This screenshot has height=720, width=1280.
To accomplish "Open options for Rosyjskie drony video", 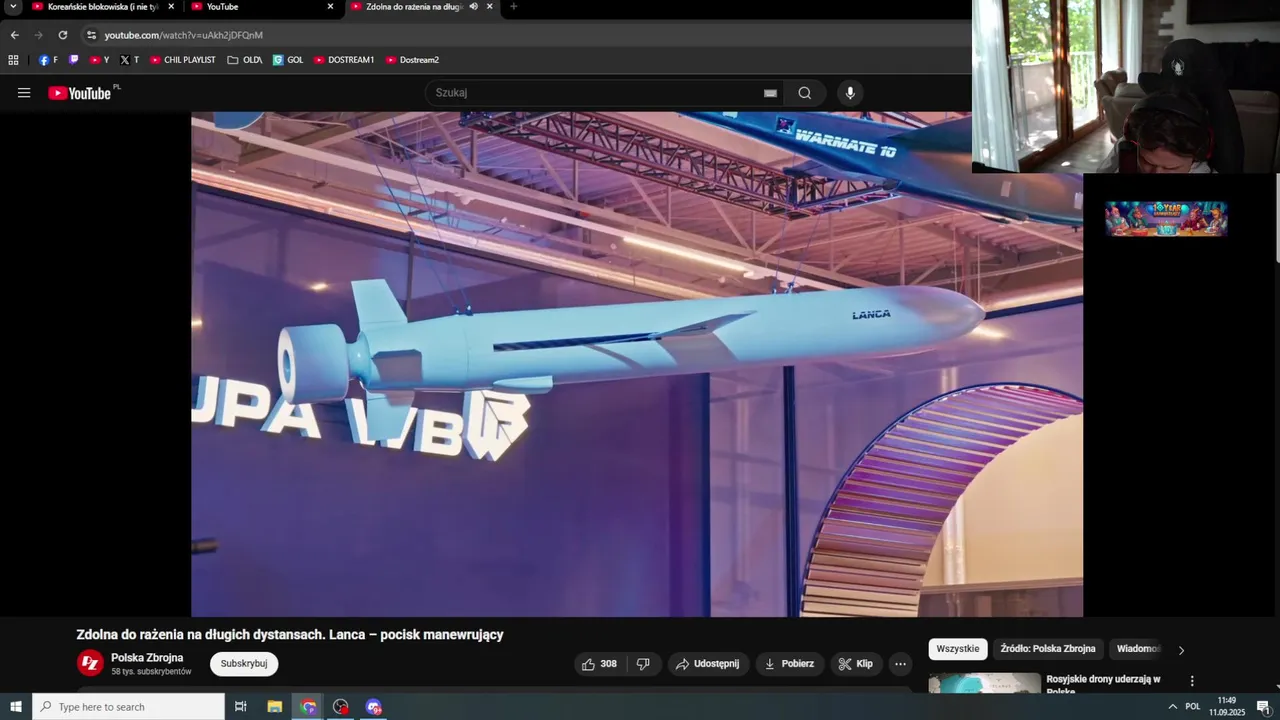I will (1191, 681).
